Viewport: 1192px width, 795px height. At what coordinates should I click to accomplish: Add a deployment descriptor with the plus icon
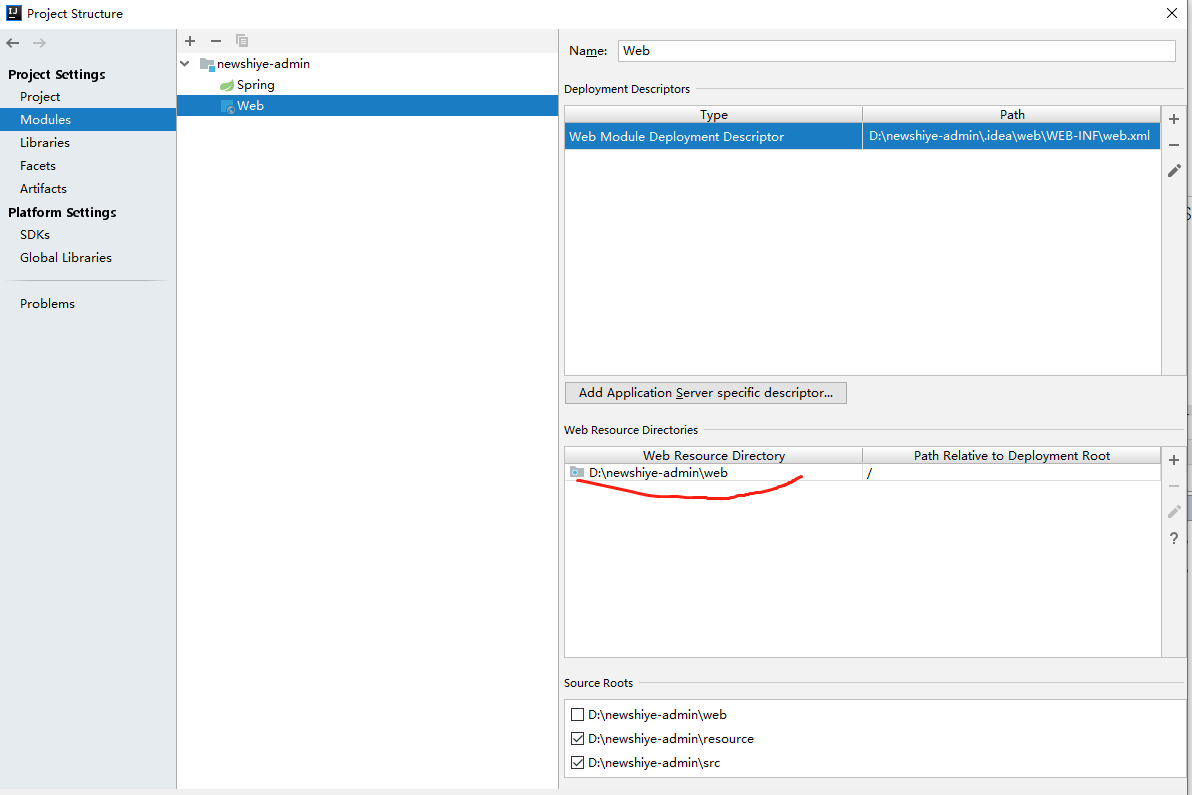tap(1174, 119)
